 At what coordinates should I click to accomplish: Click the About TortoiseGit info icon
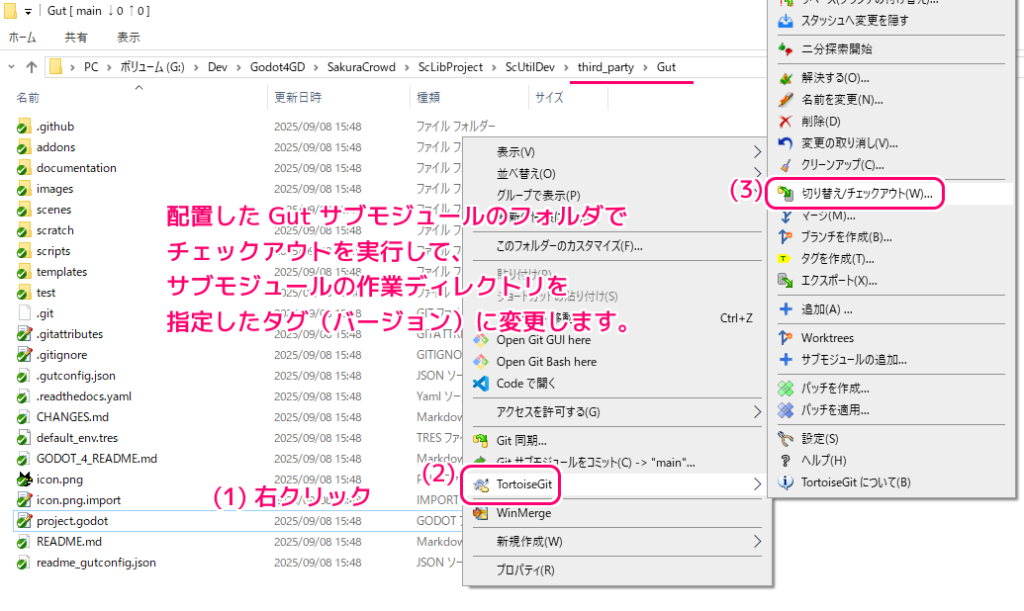[x=786, y=482]
